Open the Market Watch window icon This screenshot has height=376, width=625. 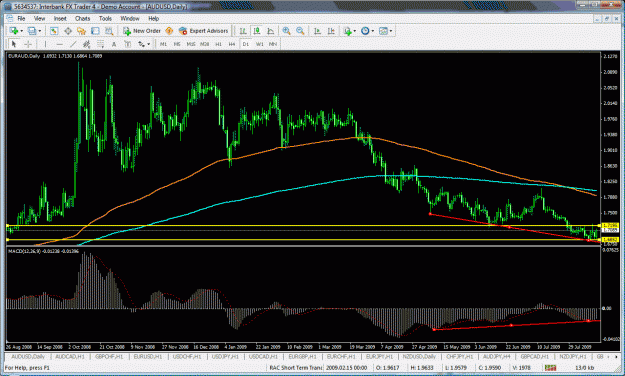click(54, 31)
